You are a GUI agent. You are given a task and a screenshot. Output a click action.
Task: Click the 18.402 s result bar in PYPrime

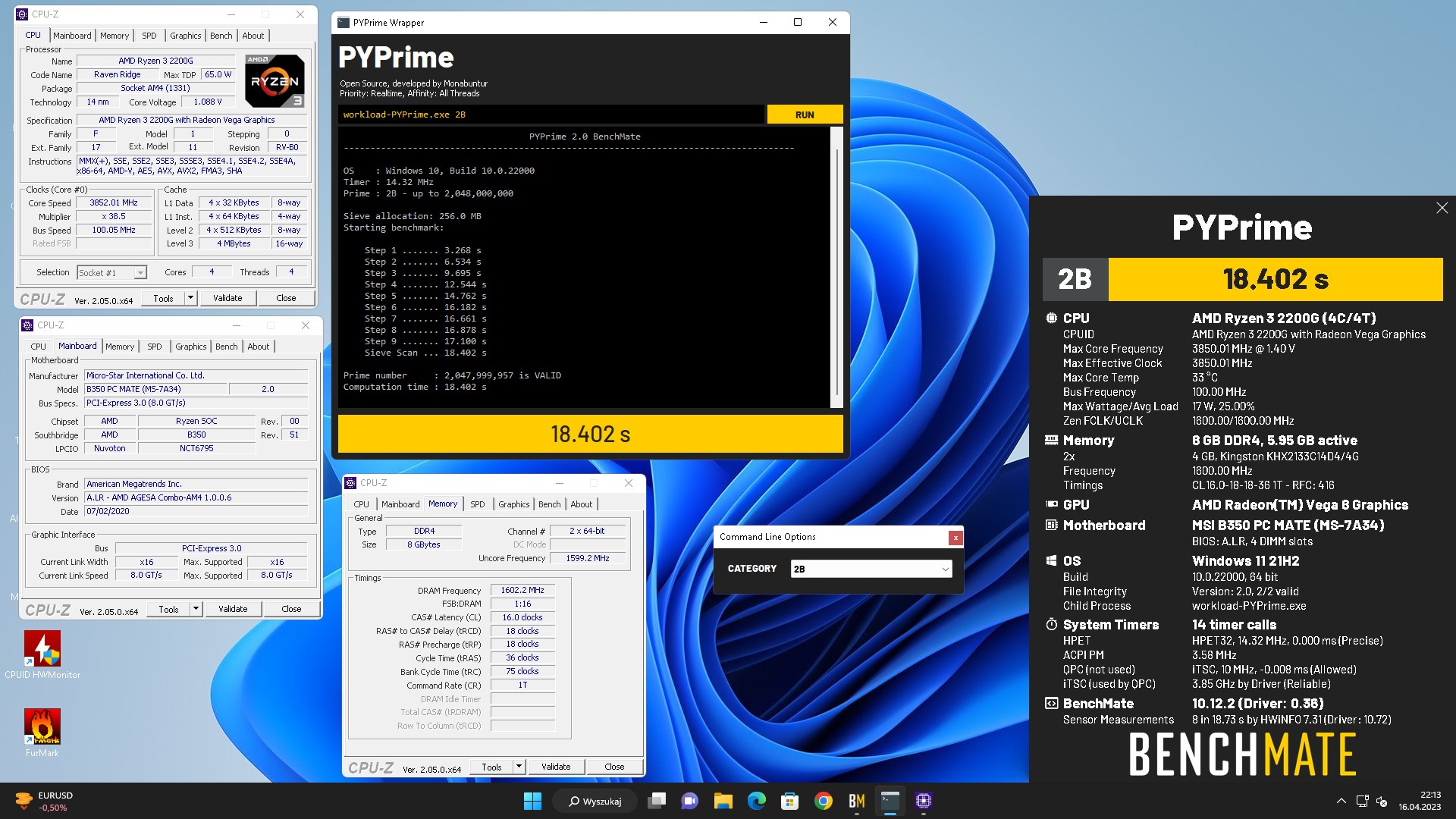pos(590,434)
